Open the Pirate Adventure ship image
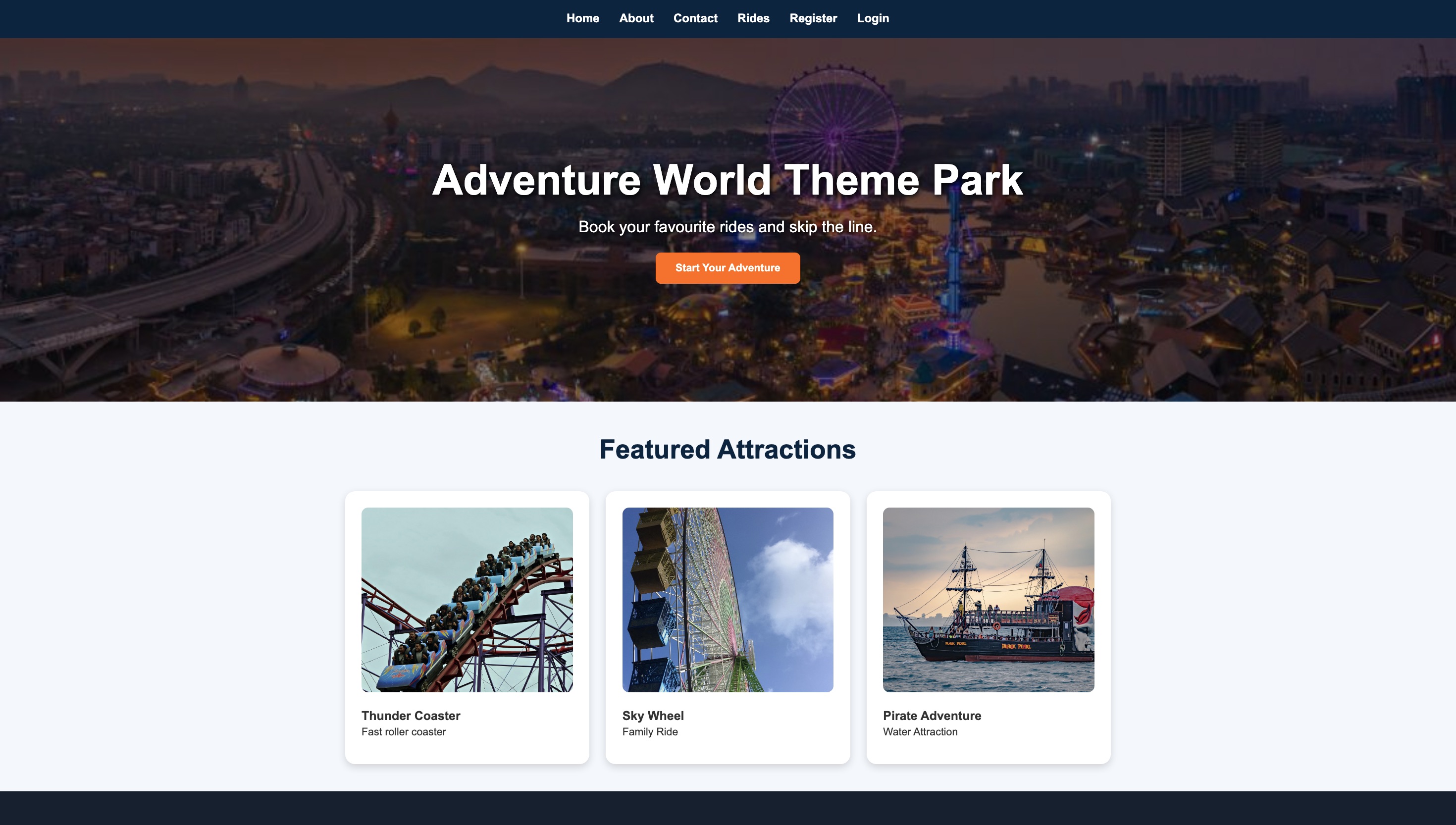This screenshot has height=825, width=1456. (x=988, y=600)
